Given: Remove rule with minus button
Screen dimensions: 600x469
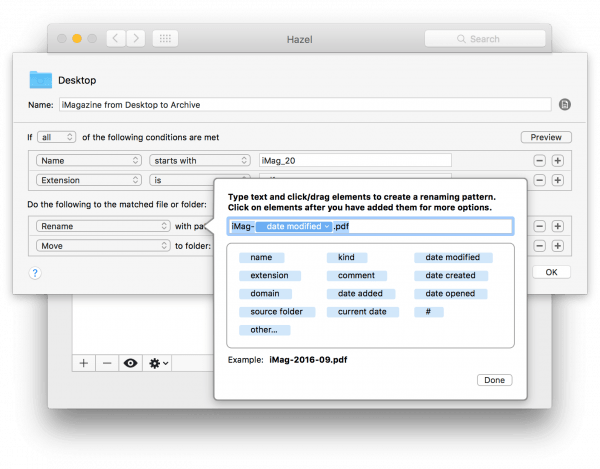Looking at the screenshot, I should [107, 363].
